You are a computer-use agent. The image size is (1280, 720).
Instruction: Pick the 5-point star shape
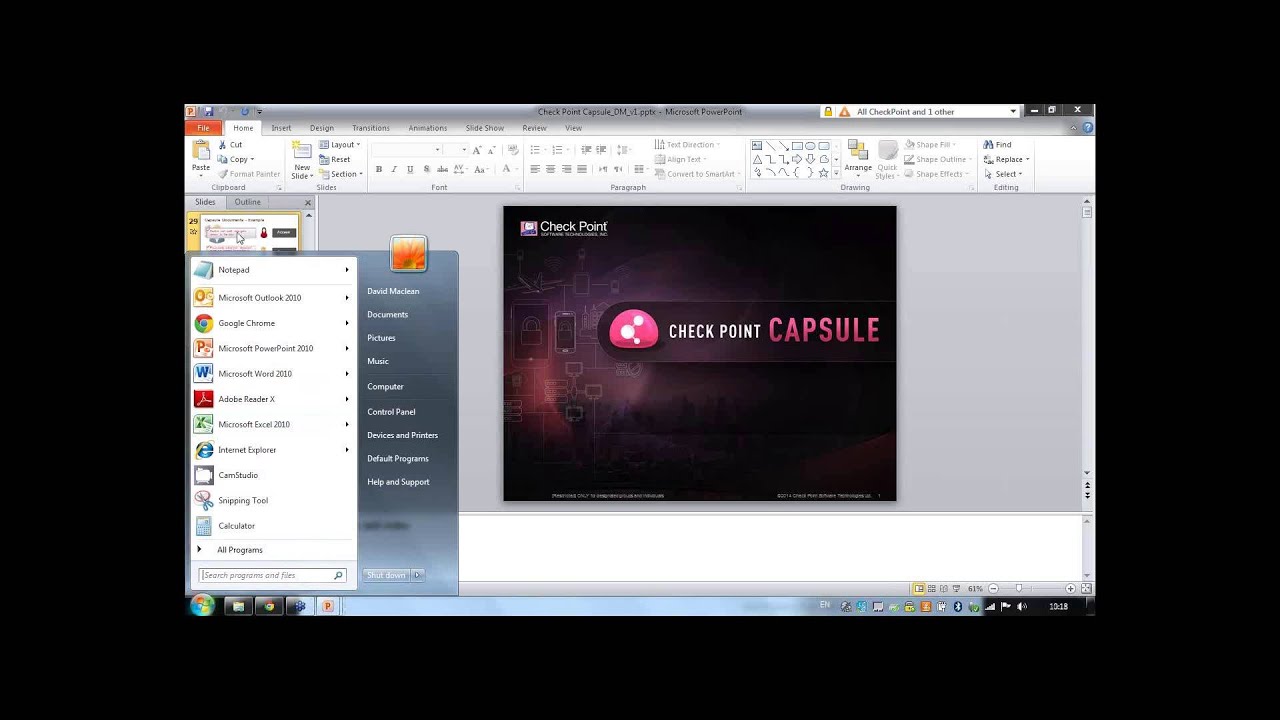(823, 172)
